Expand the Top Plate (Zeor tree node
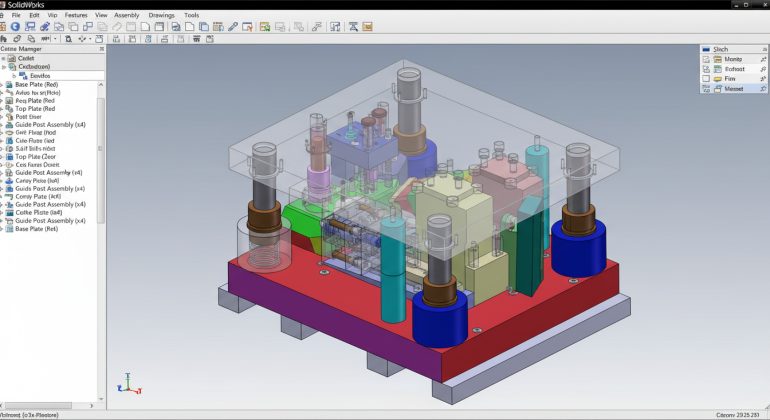Image resolution: width=770 pixels, height=420 pixels. point(3,156)
